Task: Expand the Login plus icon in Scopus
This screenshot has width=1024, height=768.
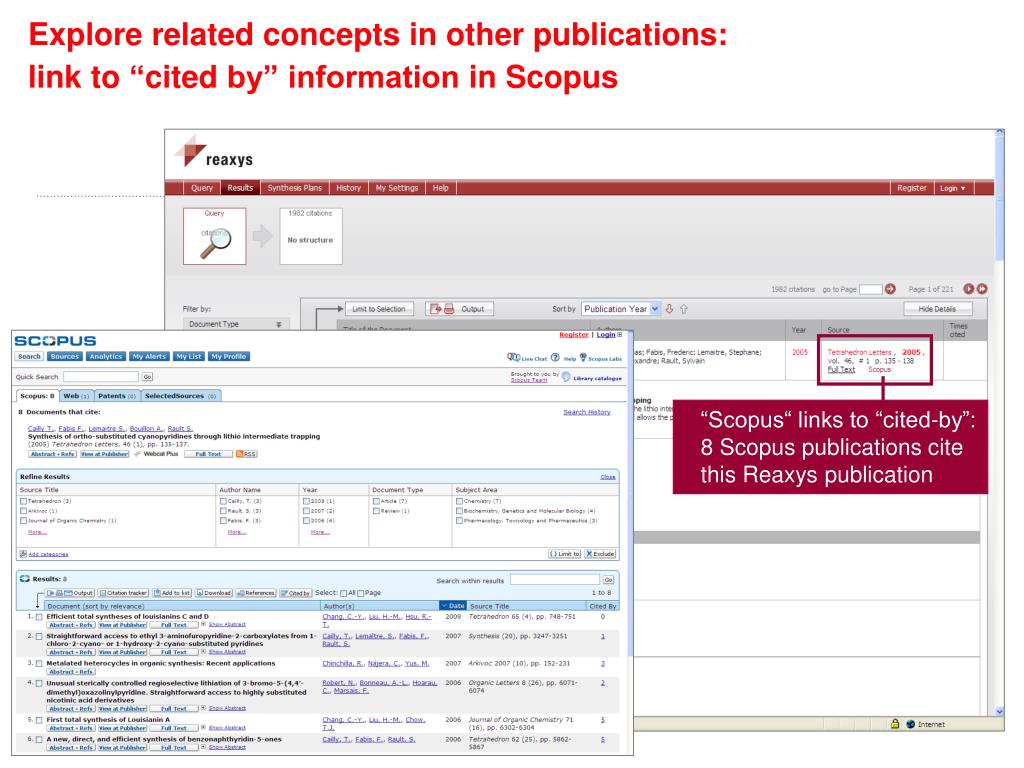Action: [620, 334]
